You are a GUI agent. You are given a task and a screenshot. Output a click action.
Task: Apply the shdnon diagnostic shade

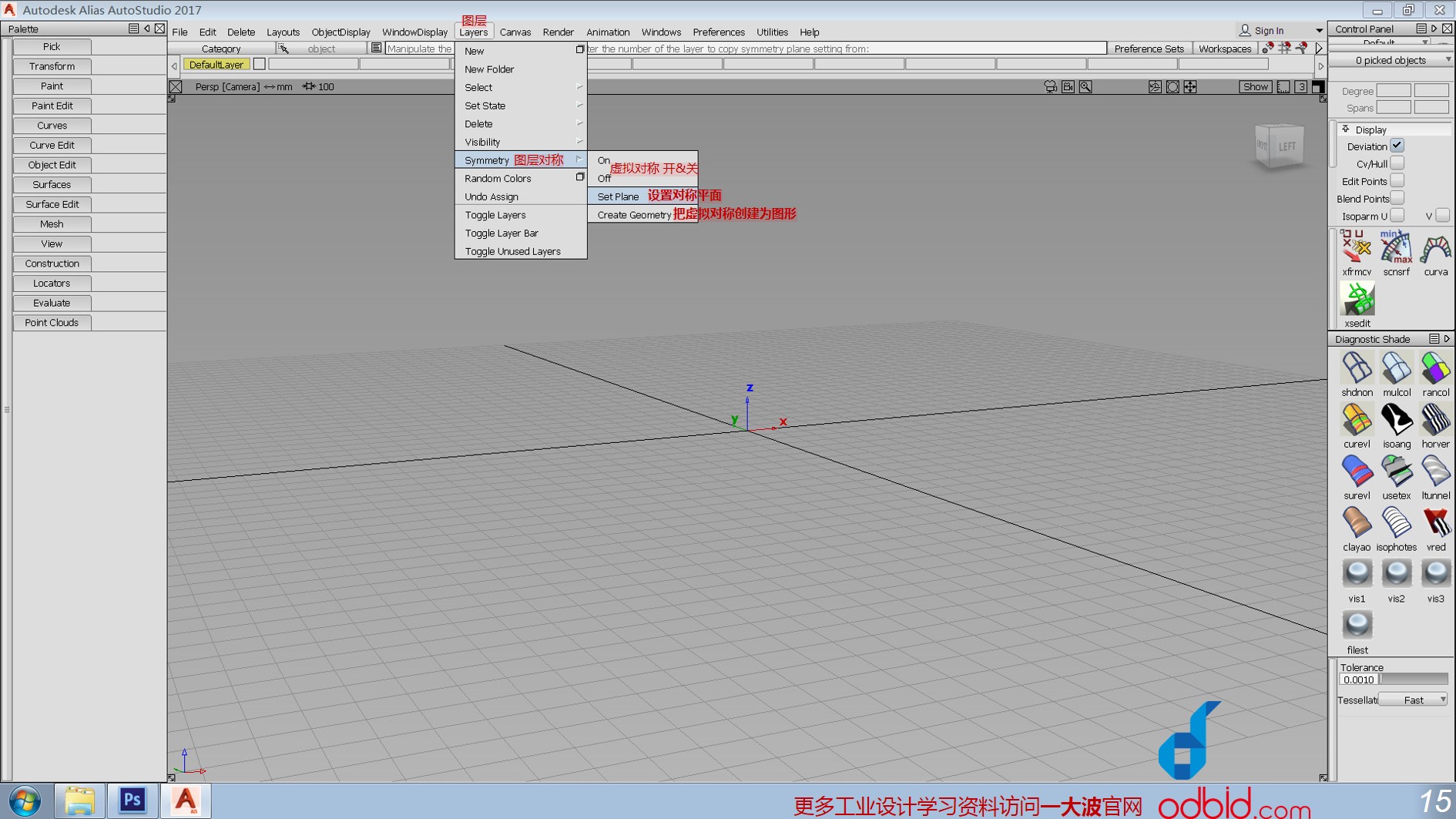click(x=1357, y=368)
